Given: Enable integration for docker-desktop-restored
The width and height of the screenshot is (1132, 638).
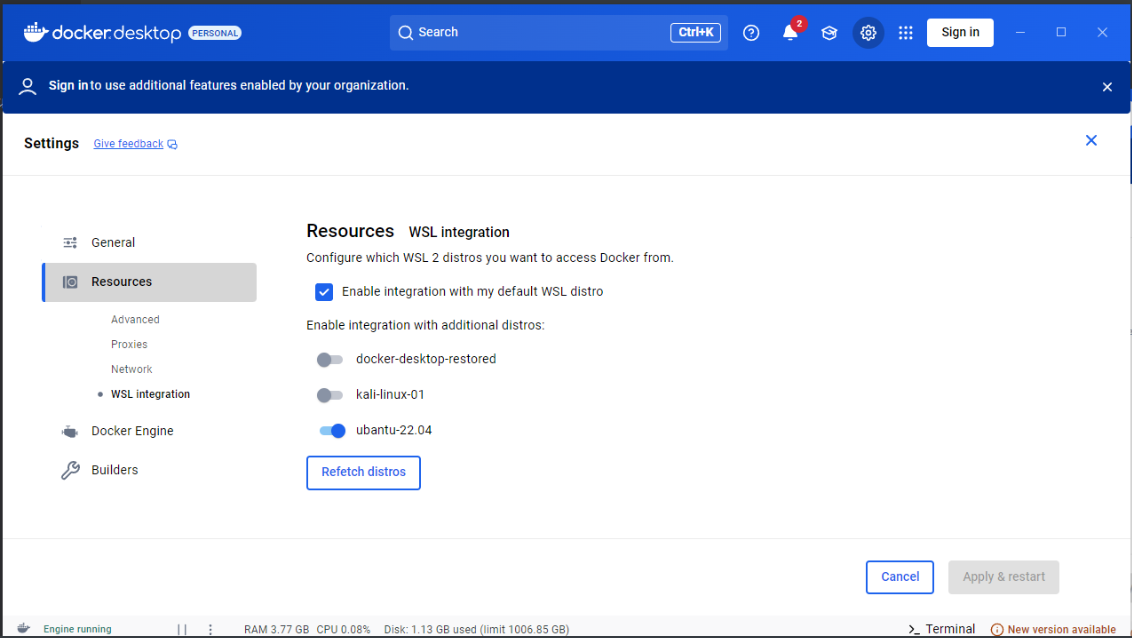Looking at the screenshot, I should 330,359.
